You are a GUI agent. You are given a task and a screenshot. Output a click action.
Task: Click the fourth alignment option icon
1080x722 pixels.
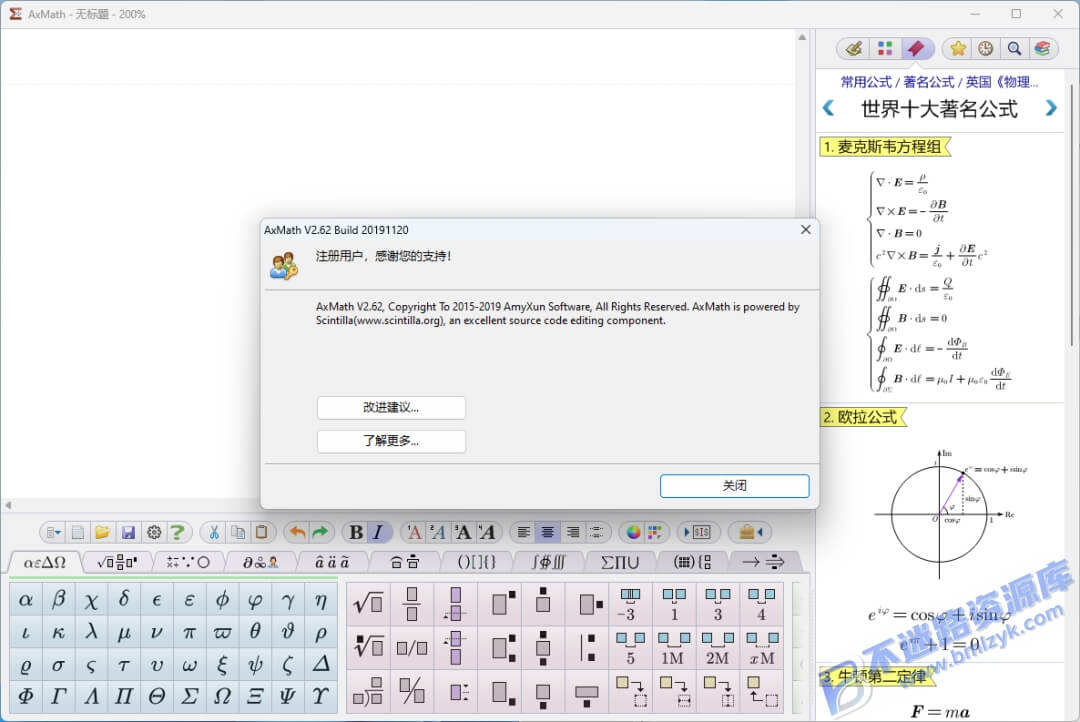596,533
